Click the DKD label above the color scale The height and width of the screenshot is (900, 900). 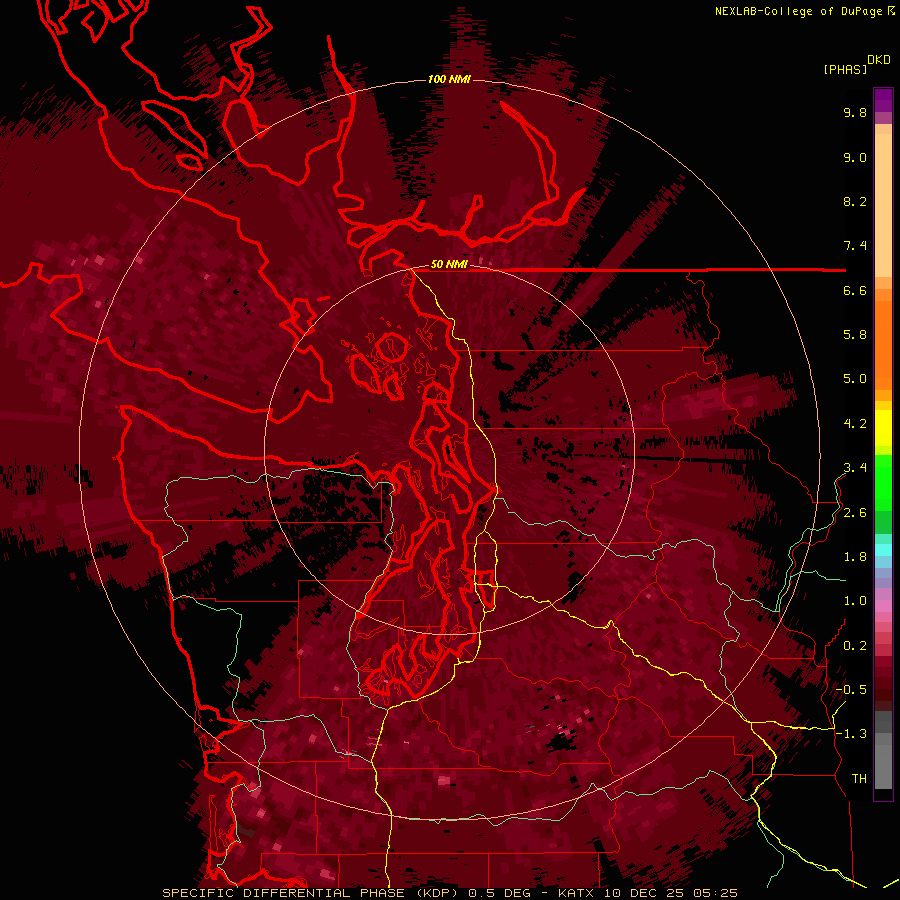point(879,60)
